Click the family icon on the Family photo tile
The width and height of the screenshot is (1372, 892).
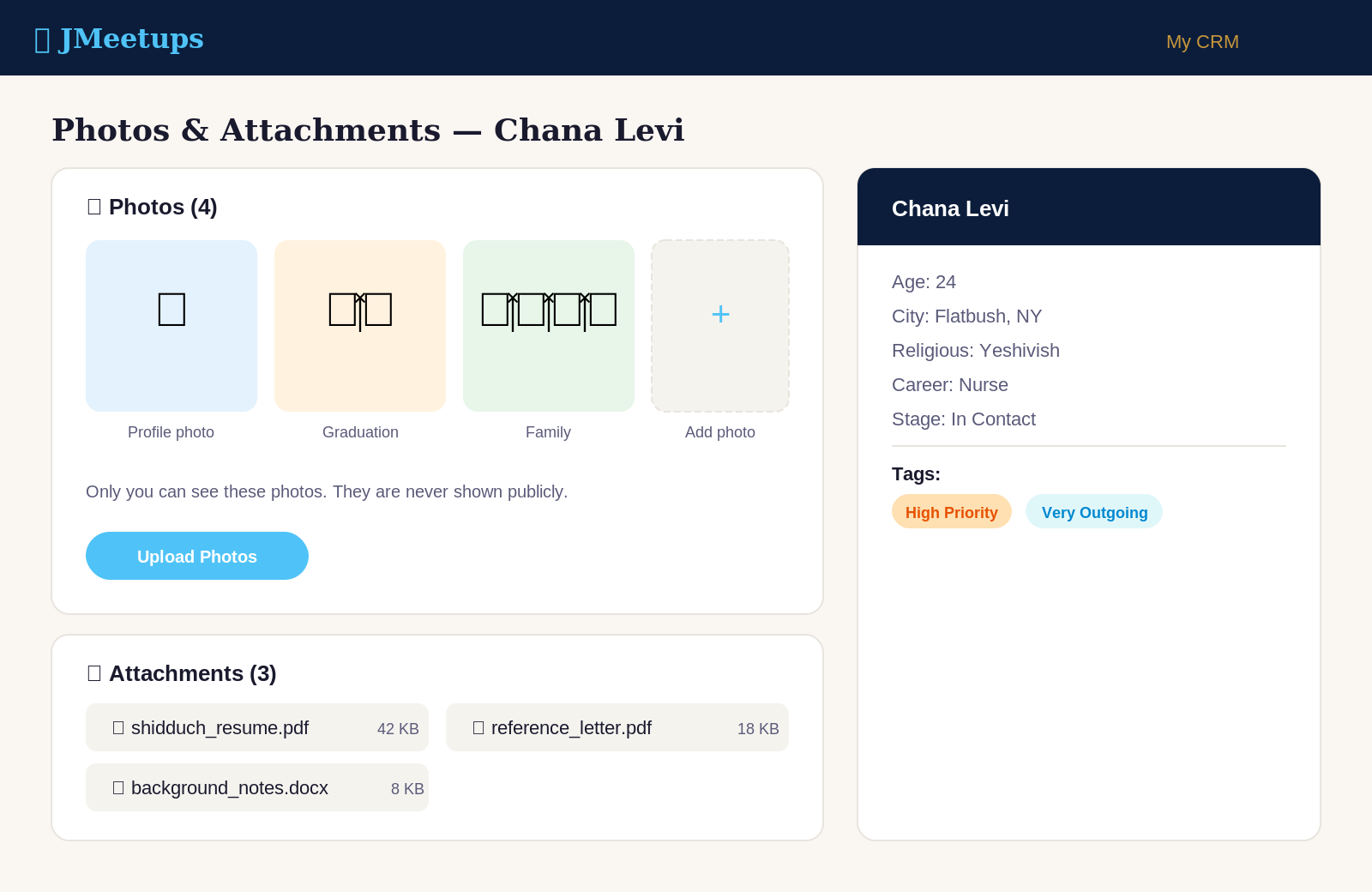[x=548, y=309]
